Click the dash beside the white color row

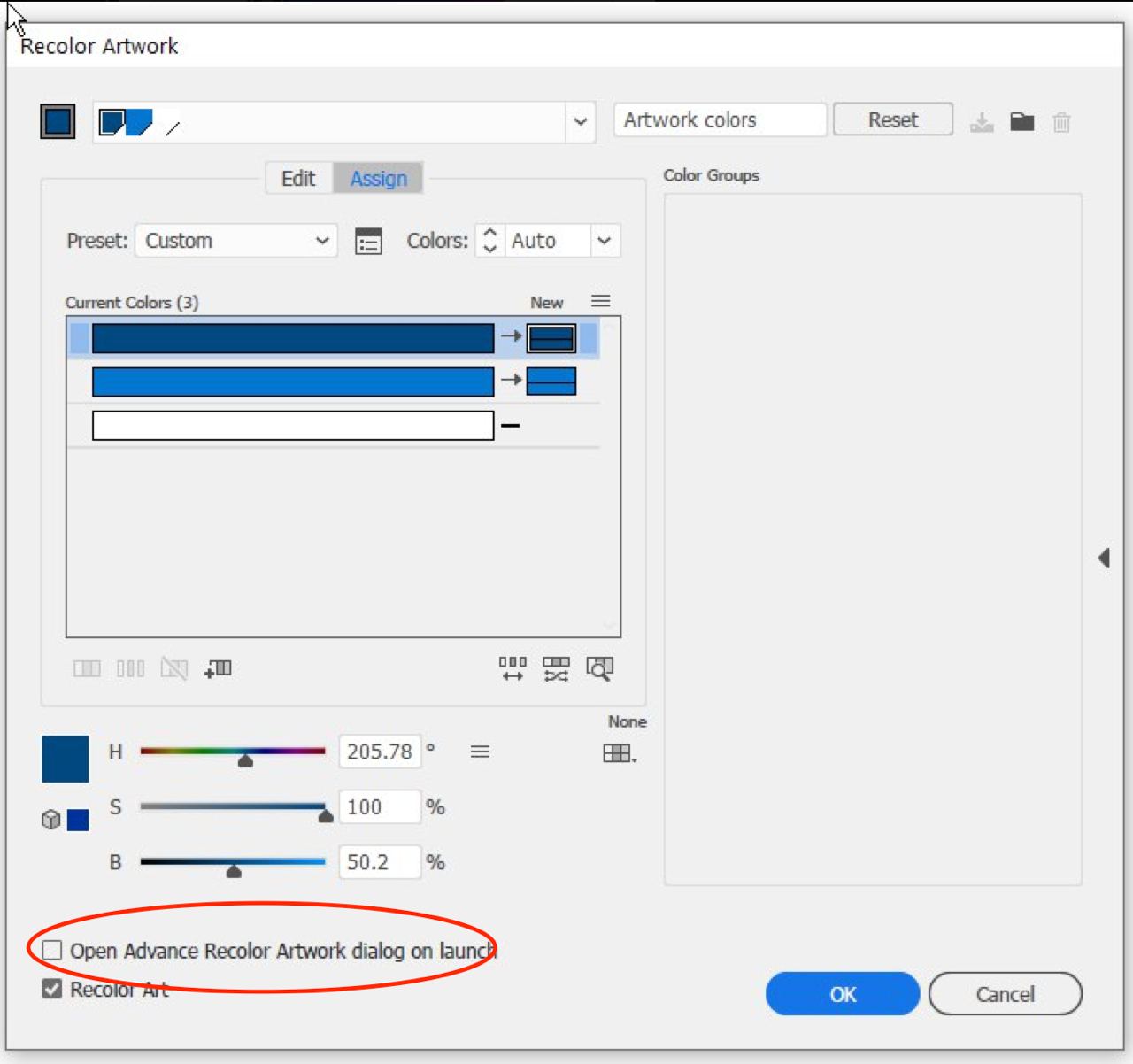(510, 426)
